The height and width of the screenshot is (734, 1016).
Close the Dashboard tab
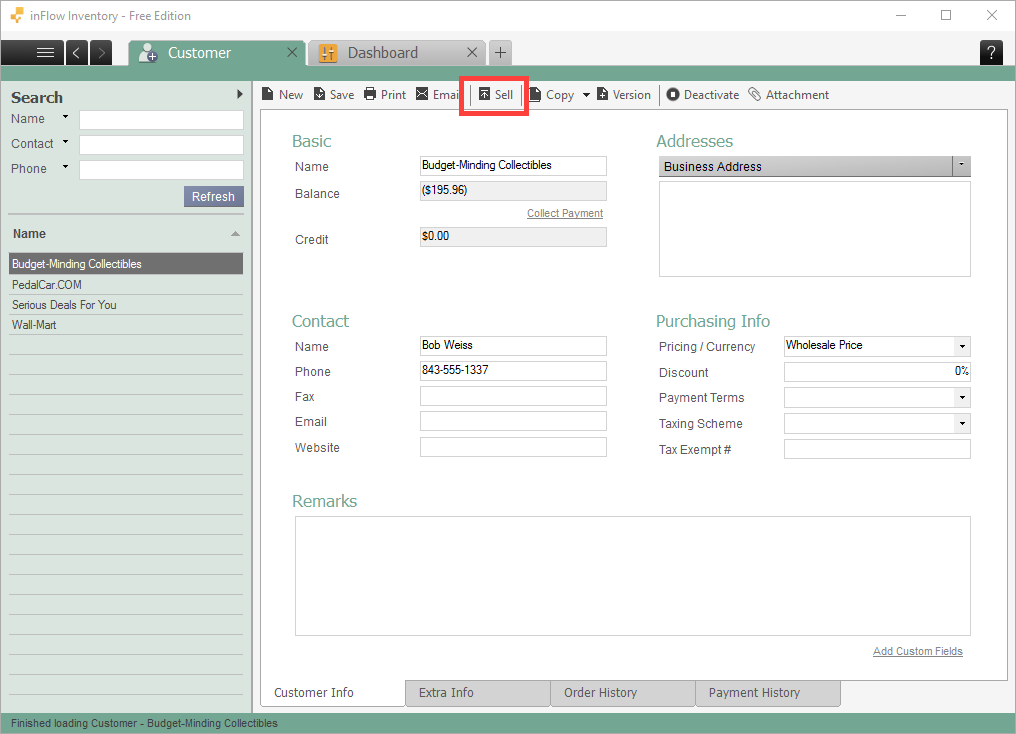[472, 52]
